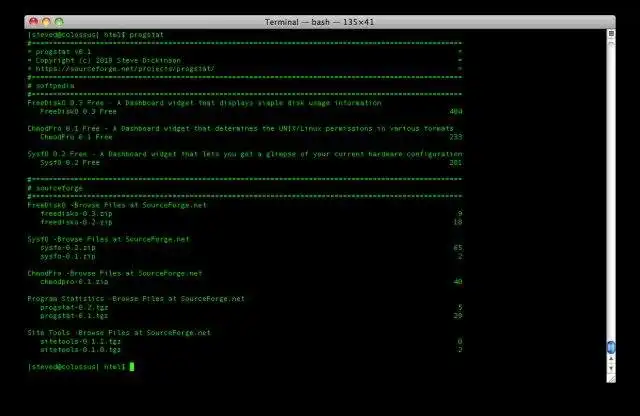Minimize the Terminal window with yellow button
Viewport: 640px width, 416px height.
coord(46,22)
